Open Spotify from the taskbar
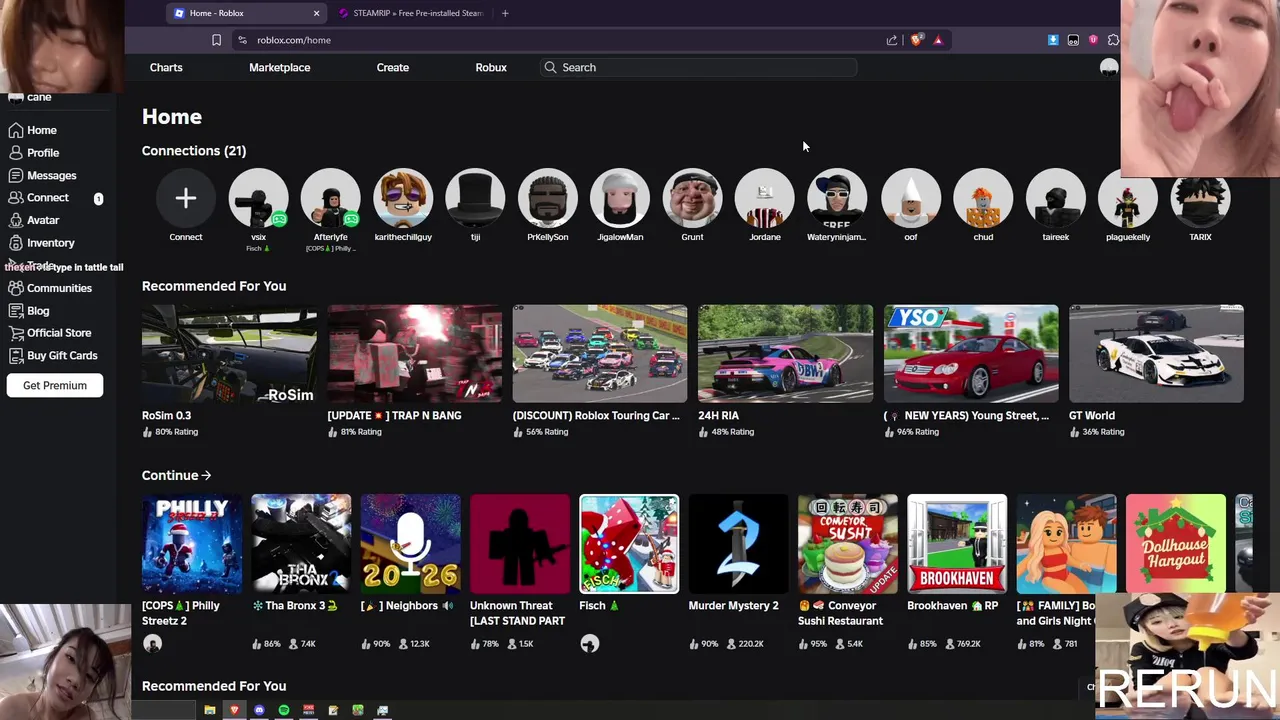1280x720 pixels. [x=284, y=710]
